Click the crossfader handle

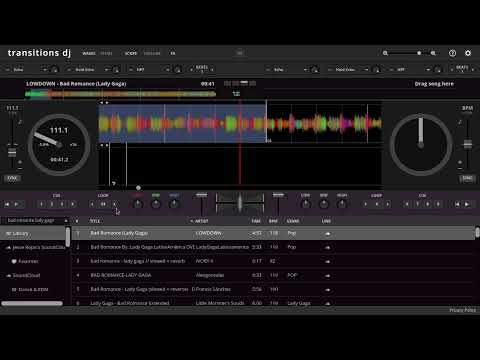[240, 203]
